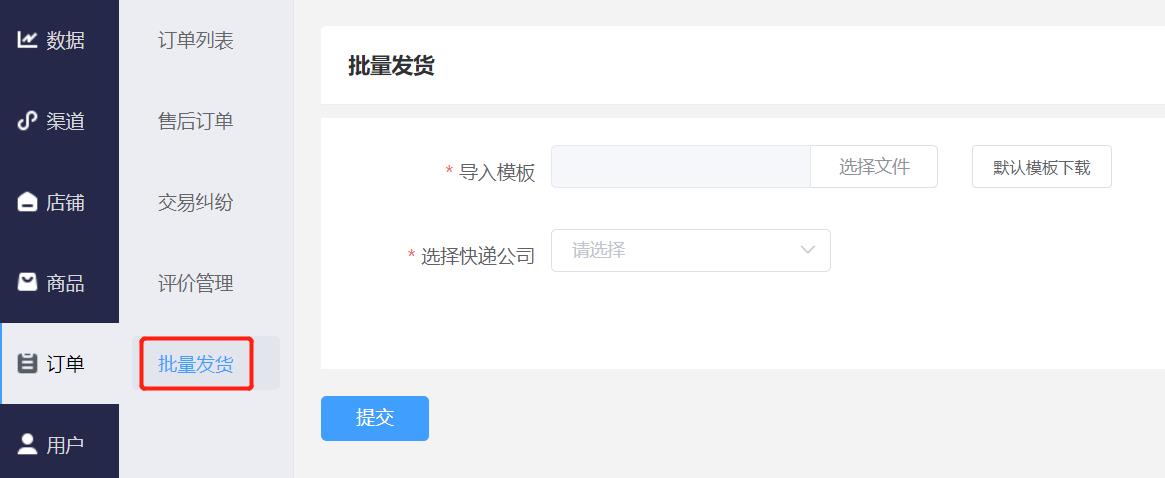1165x478 pixels.
Task: Open the 请选择 courier company dropdown
Action: pyautogui.click(x=691, y=251)
